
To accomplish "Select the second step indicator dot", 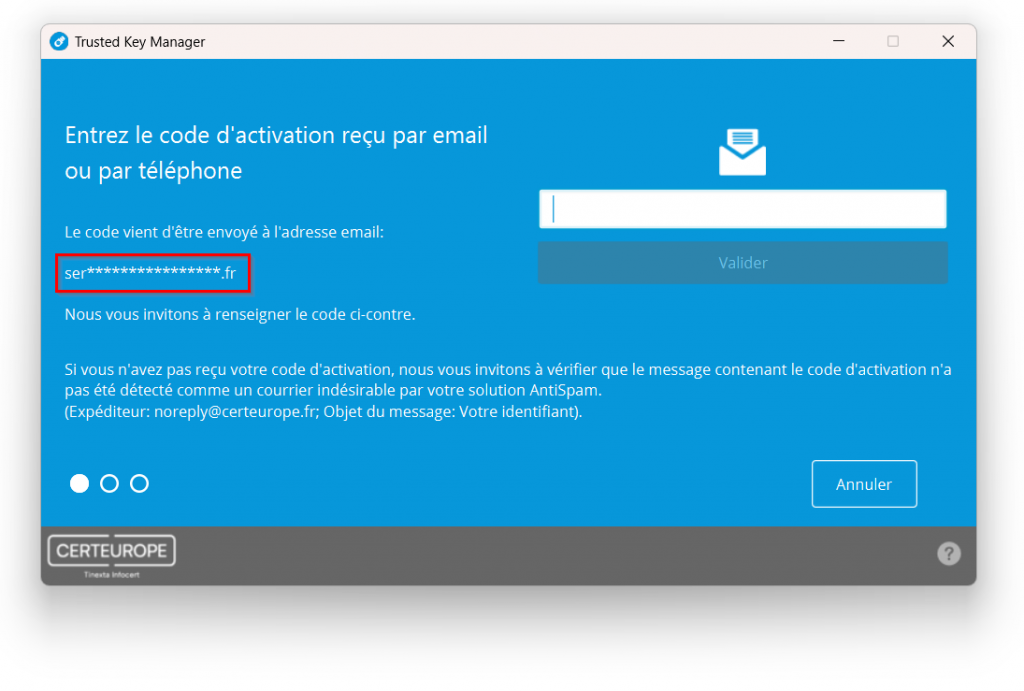I will 110,484.
